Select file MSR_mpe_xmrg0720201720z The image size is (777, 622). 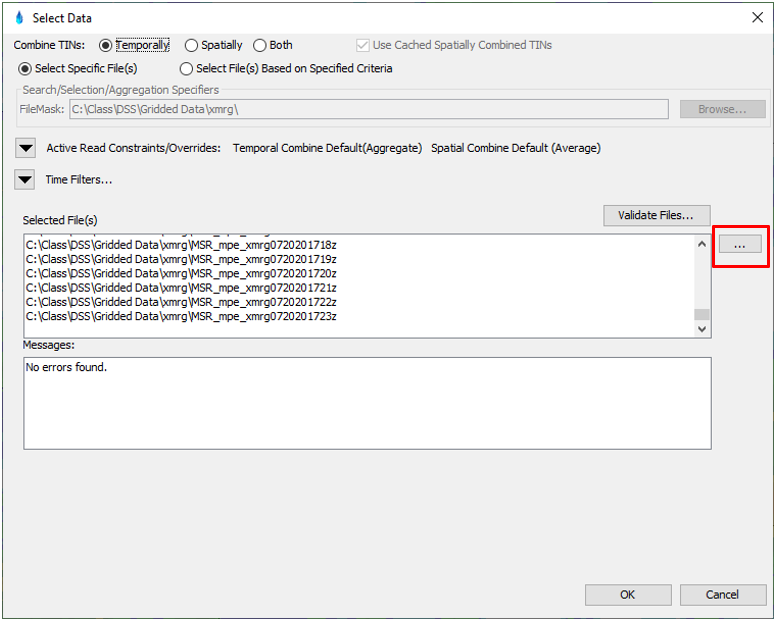[181, 274]
